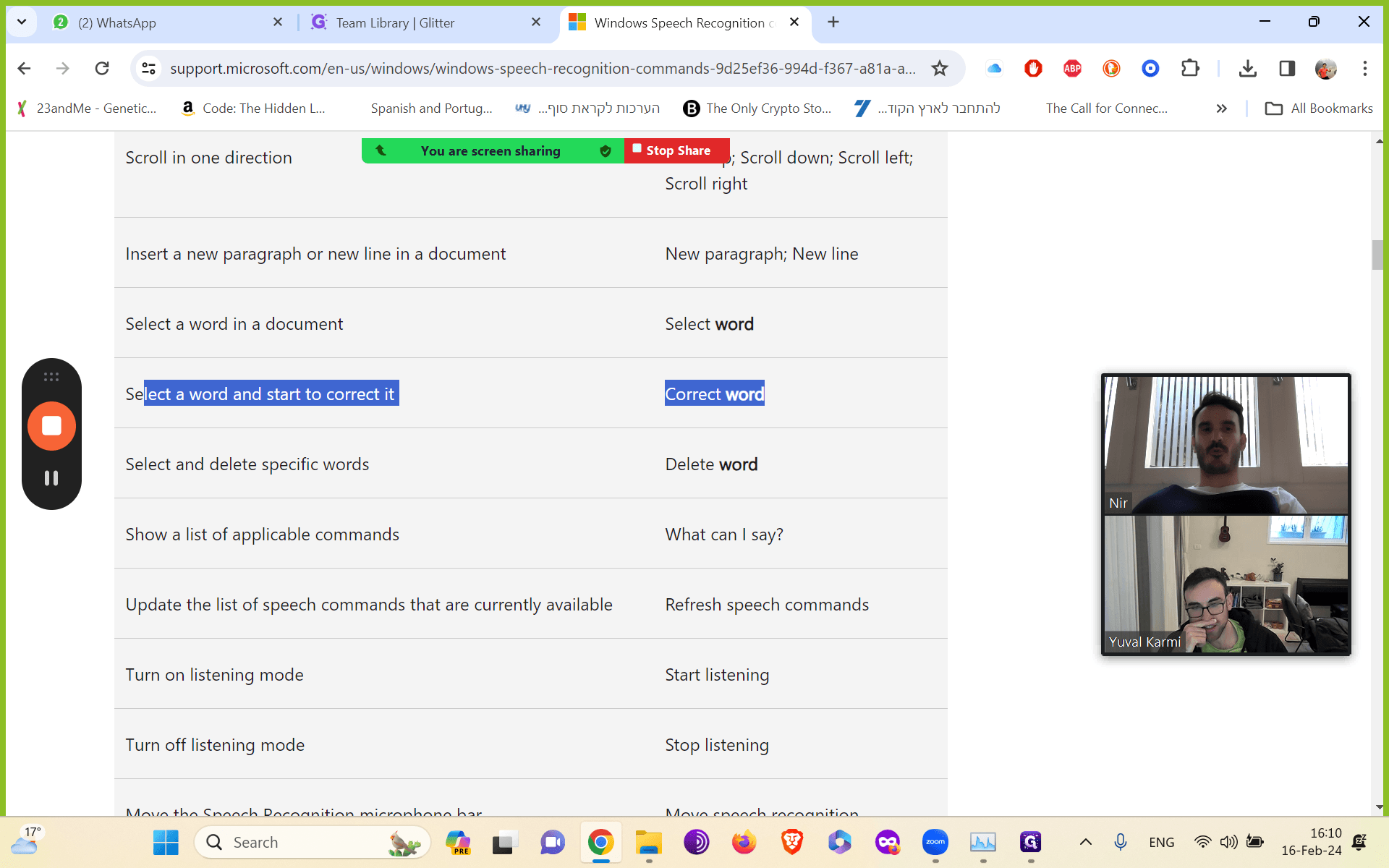
Task: Open the DuckDuckGo extension icon
Action: [x=1111, y=69]
